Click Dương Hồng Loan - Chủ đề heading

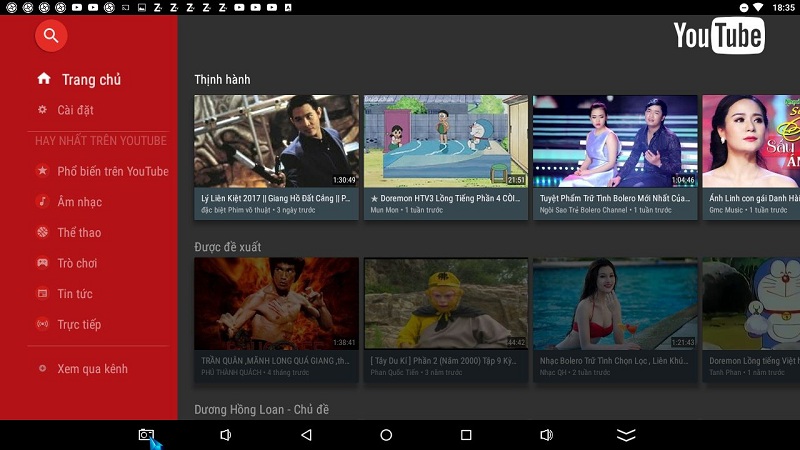pos(261,409)
